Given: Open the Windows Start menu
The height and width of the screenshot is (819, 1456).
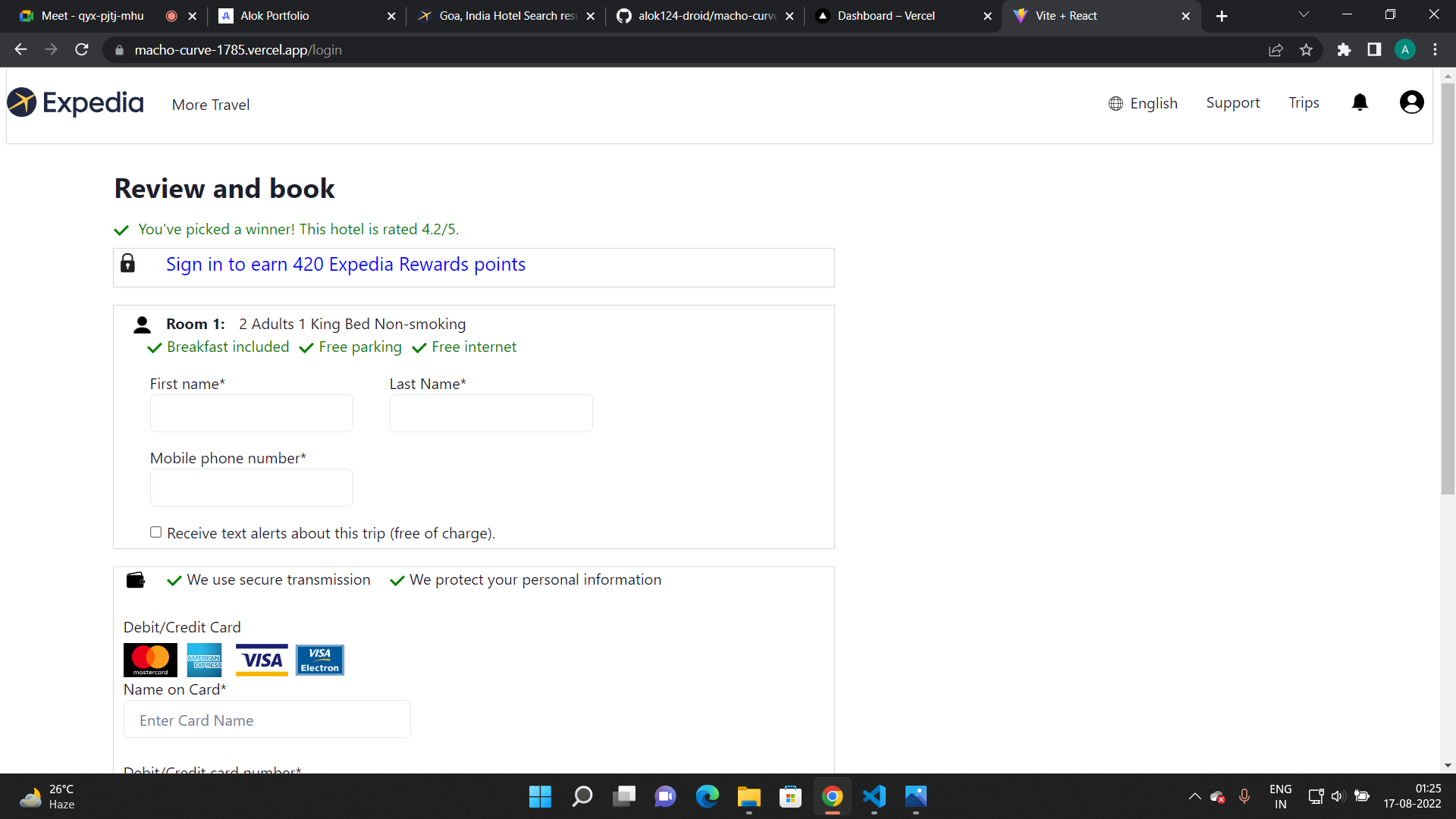Looking at the screenshot, I should pos(540,796).
